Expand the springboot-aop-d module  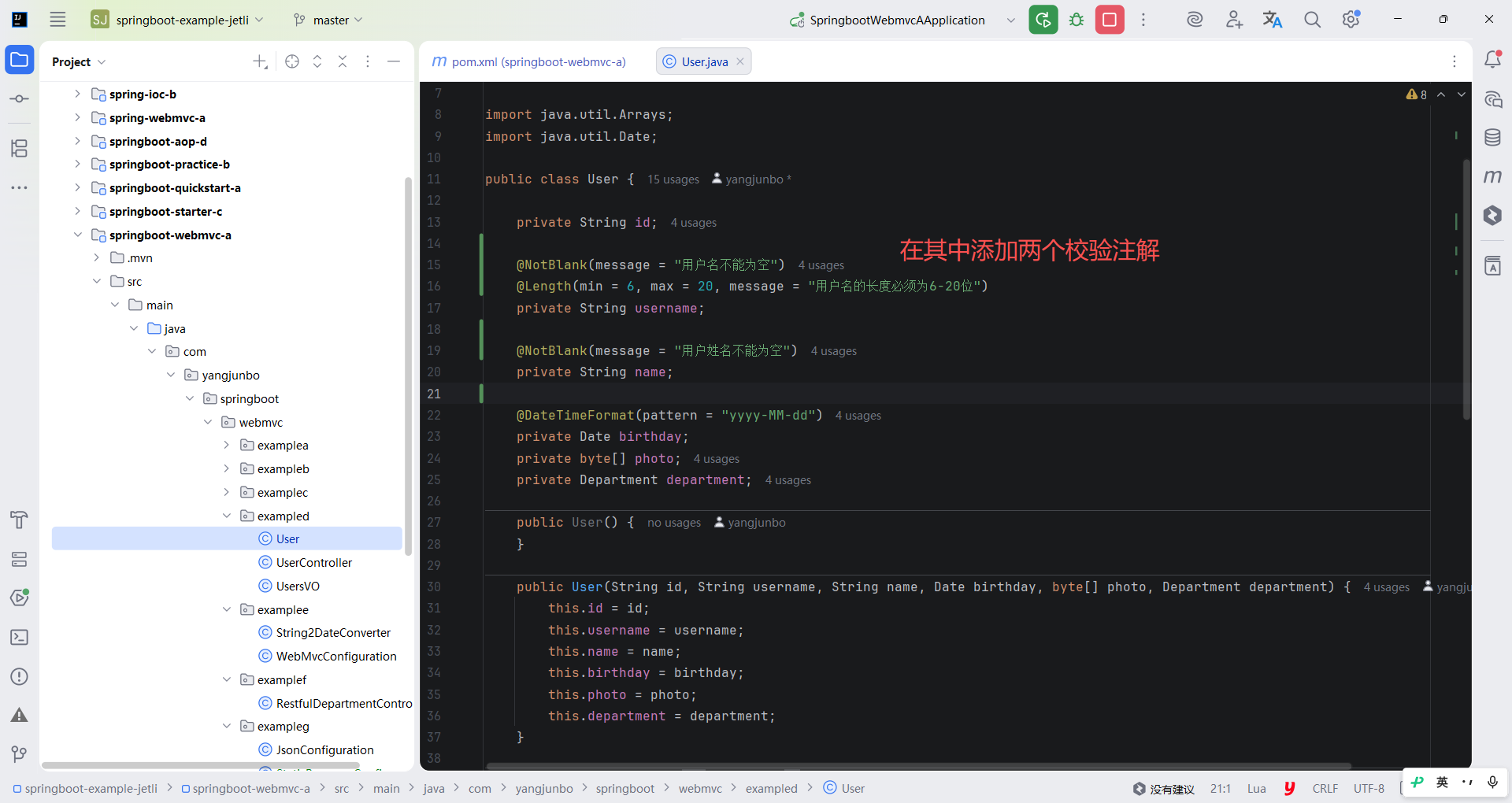[x=77, y=141]
